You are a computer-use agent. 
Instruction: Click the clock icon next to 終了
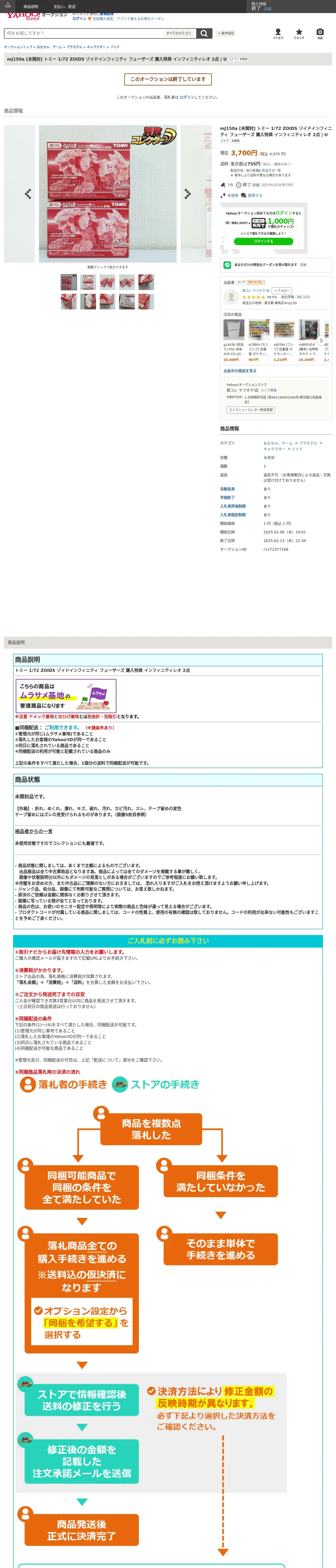click(x=238, y=185)
